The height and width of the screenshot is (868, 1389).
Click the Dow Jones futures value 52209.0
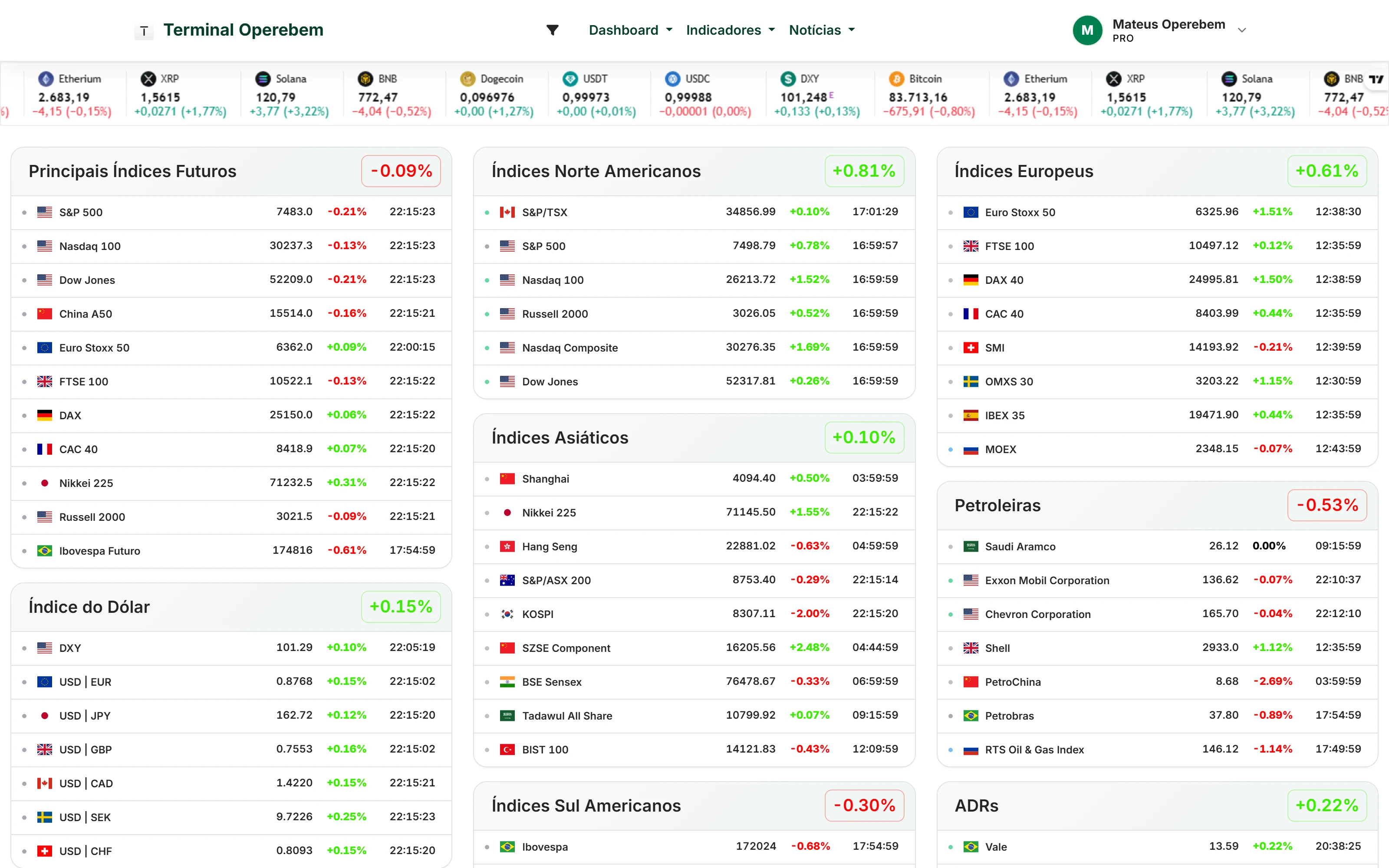coord(291,279)
